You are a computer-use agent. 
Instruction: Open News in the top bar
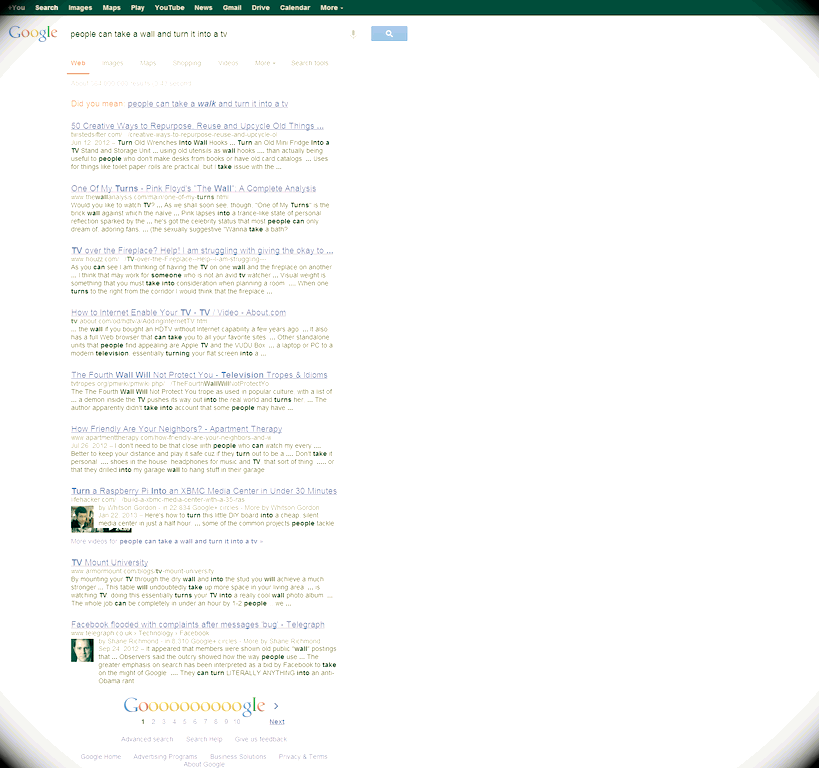pos(203,8)
